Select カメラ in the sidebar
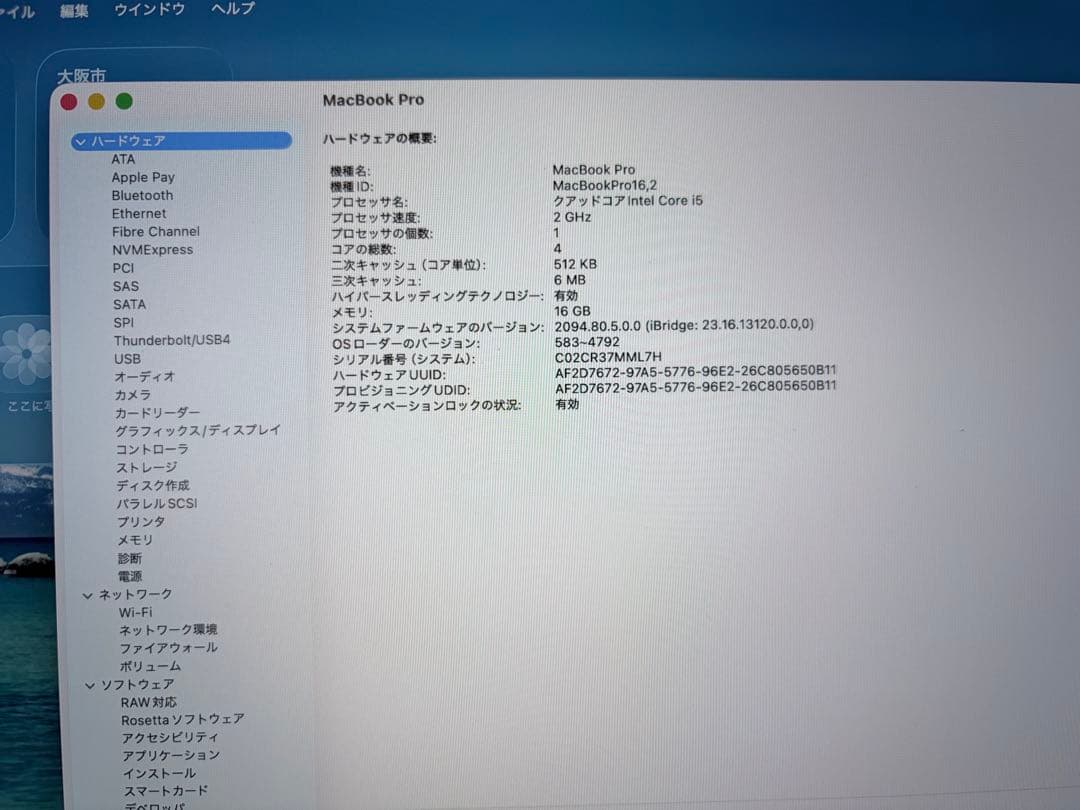Screen dimensions: 1080x810 coord(133,395)
